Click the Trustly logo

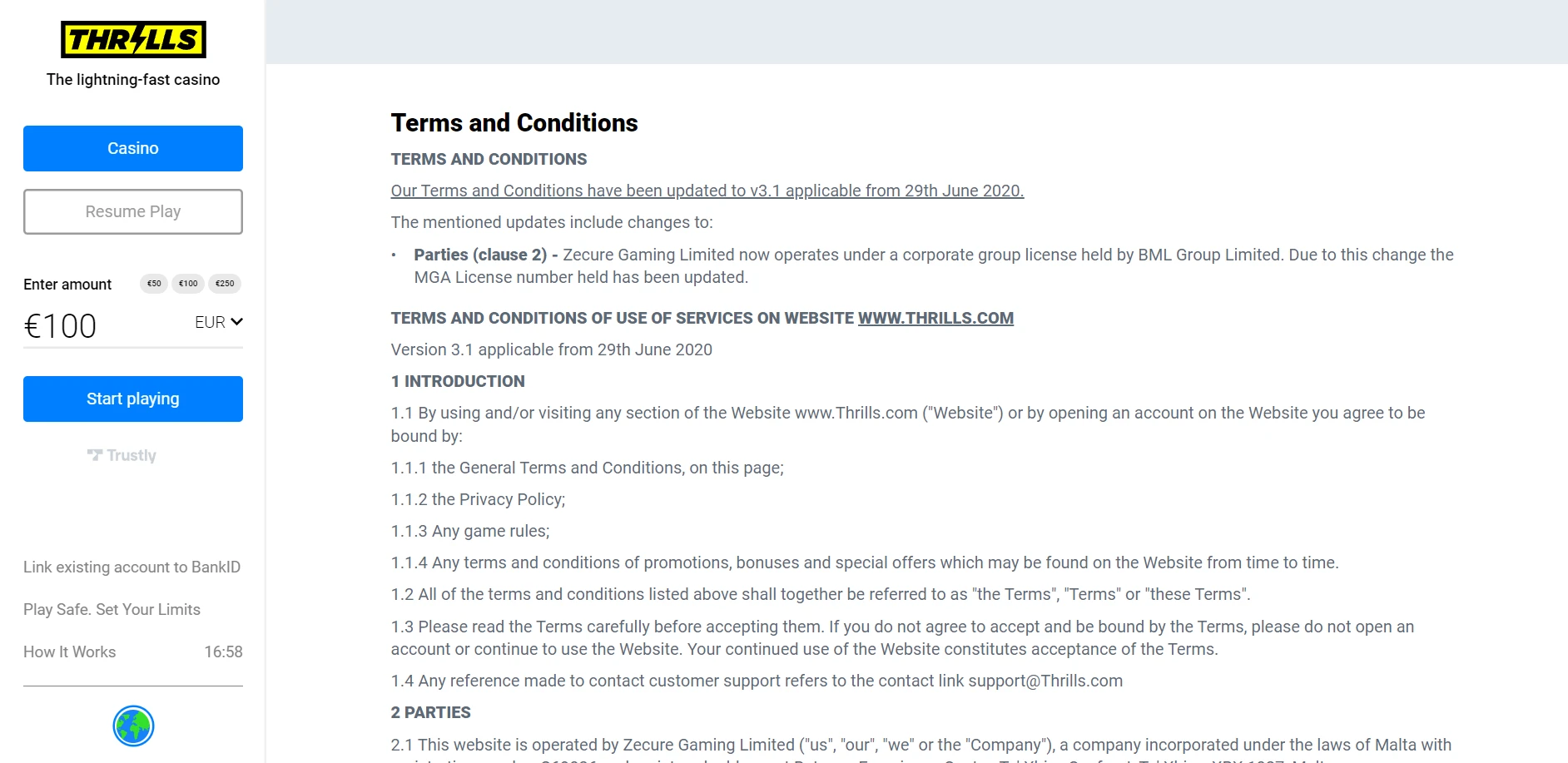(122, 455)
